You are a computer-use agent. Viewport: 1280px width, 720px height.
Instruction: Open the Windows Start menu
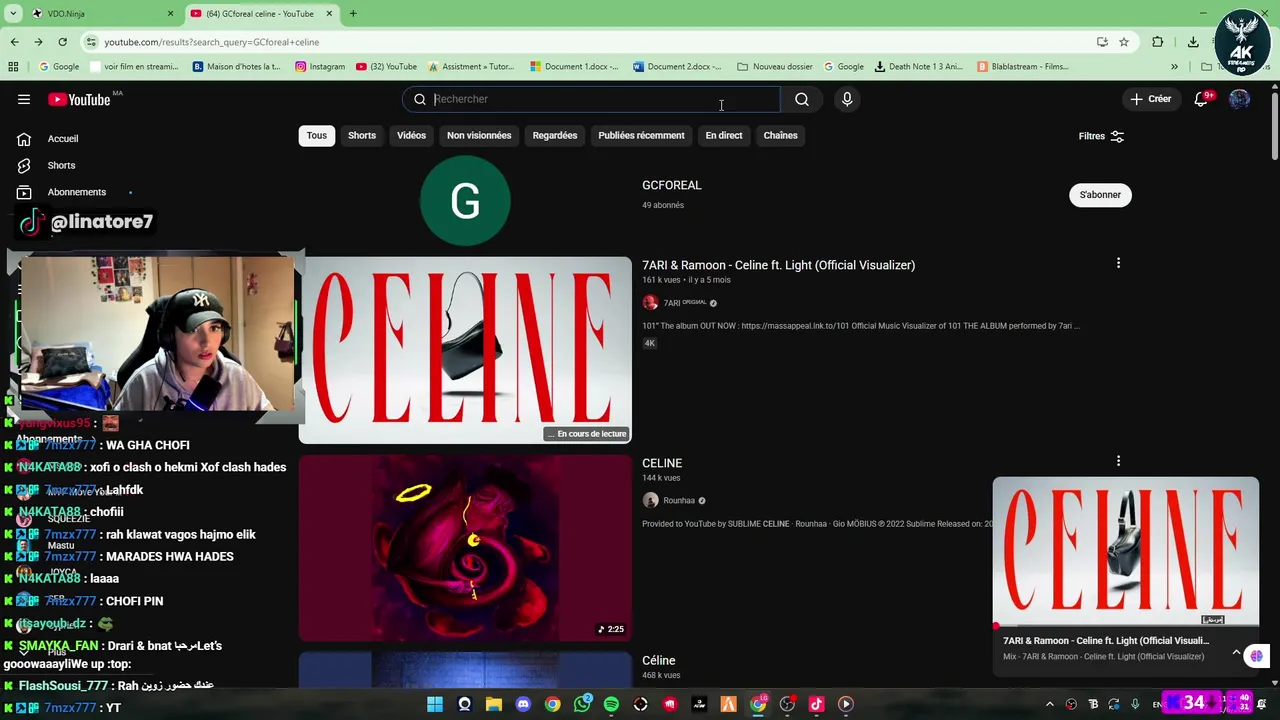pyautogui.click(x=435, y=704)
